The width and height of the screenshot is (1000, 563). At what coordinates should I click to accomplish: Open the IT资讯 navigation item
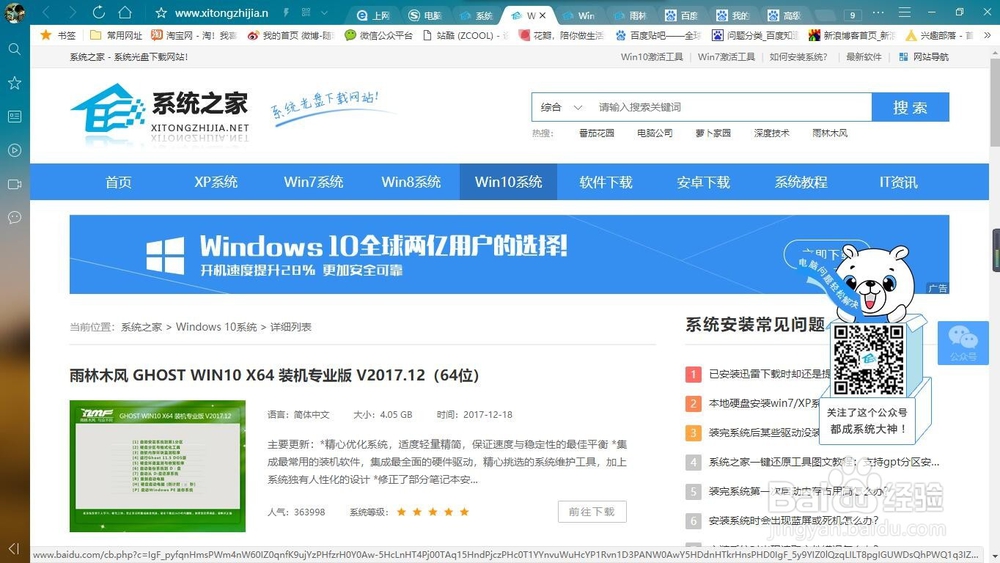pos(899,182)
